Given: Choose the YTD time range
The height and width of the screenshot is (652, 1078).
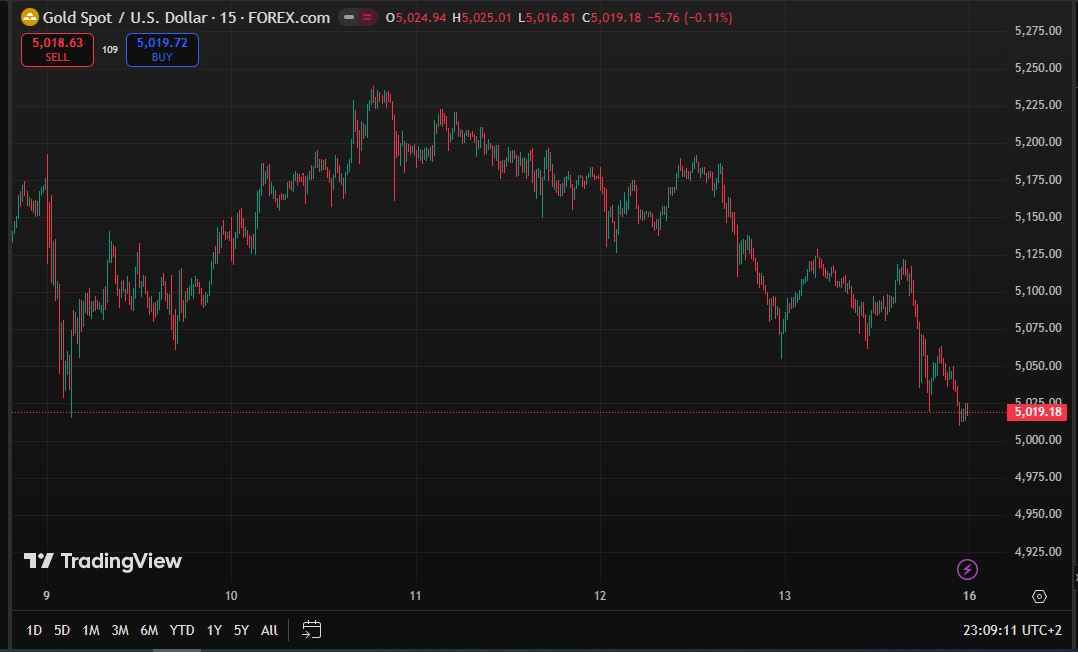Looking at the screenshot, I should click(182, 630).
